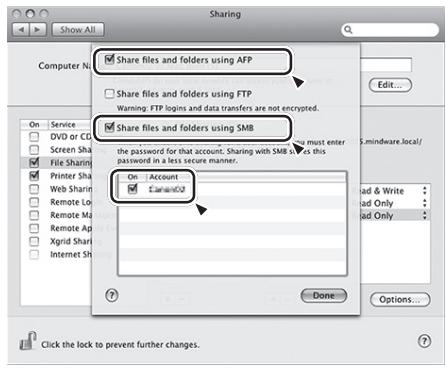Enable the Screen Sharing checkbox
This screenshot has height=368, width=446.
pyautogui.click(x=34, y=149)
